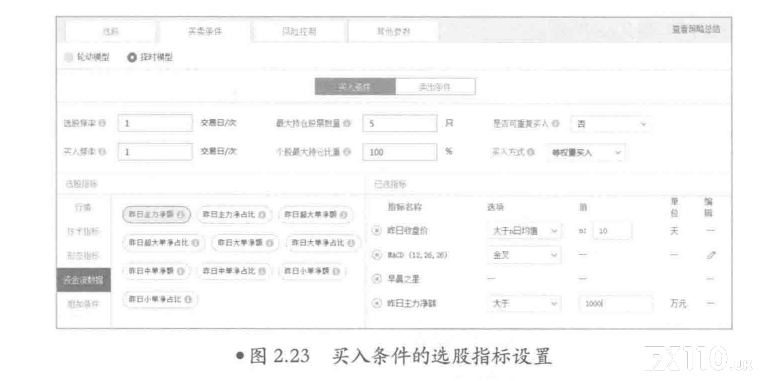The width and height of the screenshot is (778, 381).
Task: Open info icon inside 昨日中单净额 chip
Action: click(181, 271)
